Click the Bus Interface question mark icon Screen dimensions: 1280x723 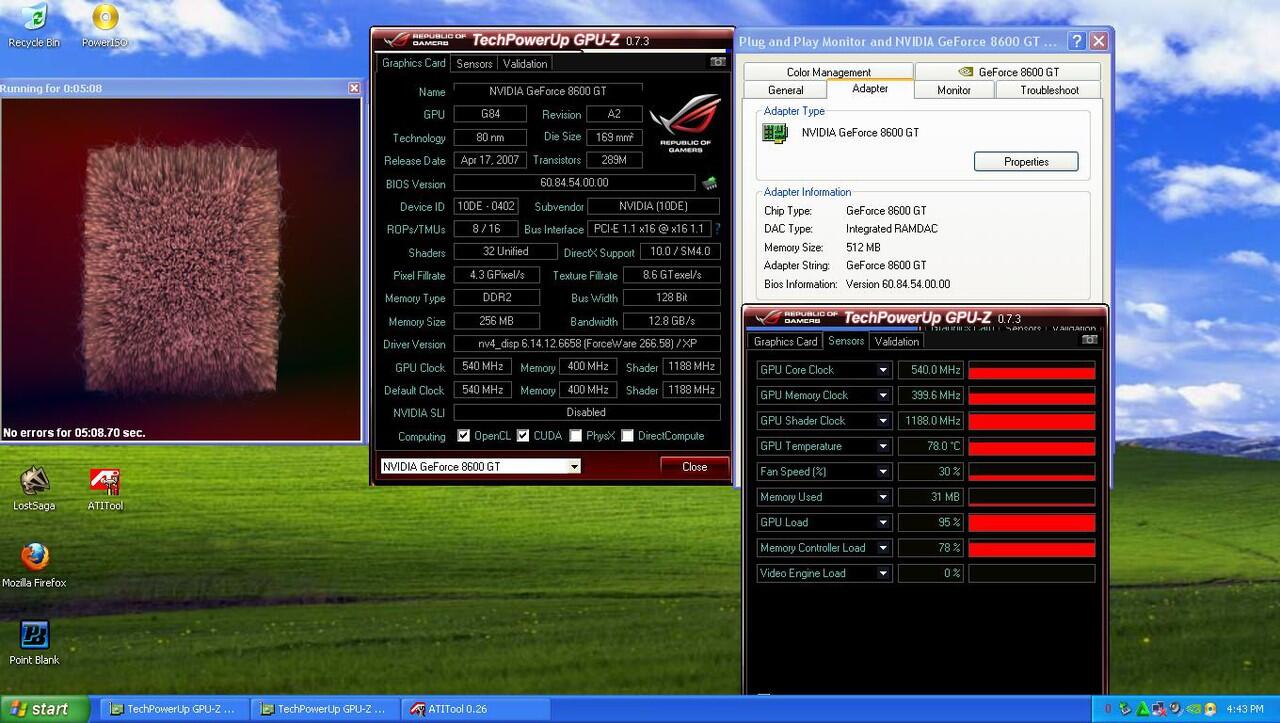click(x=717, y=229)
